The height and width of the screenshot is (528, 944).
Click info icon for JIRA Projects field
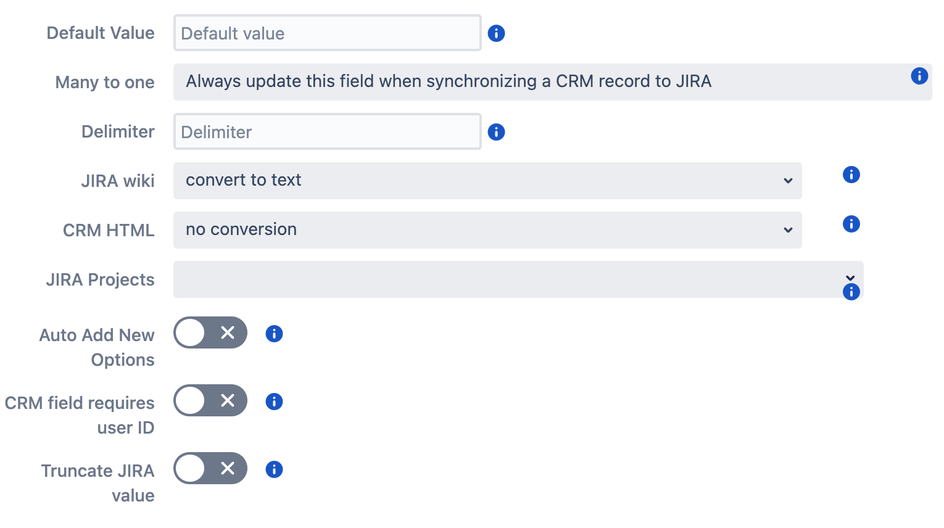click(851, 292)
